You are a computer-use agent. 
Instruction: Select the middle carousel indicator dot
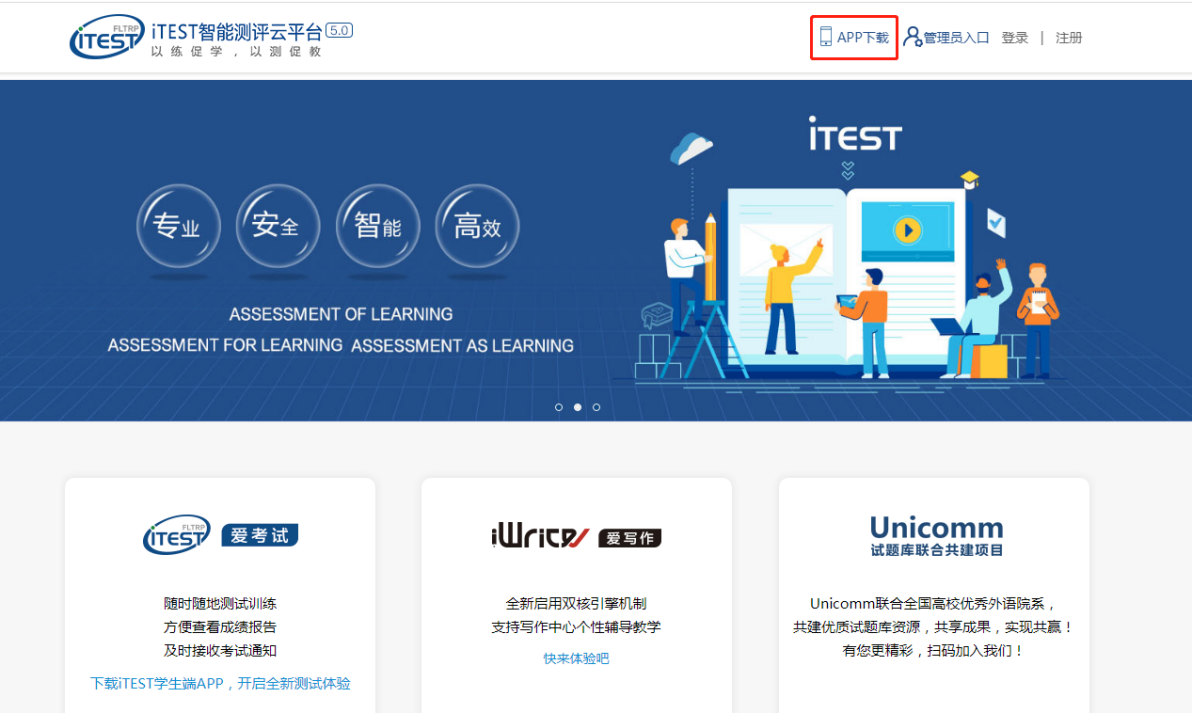[x=578, y=407]
